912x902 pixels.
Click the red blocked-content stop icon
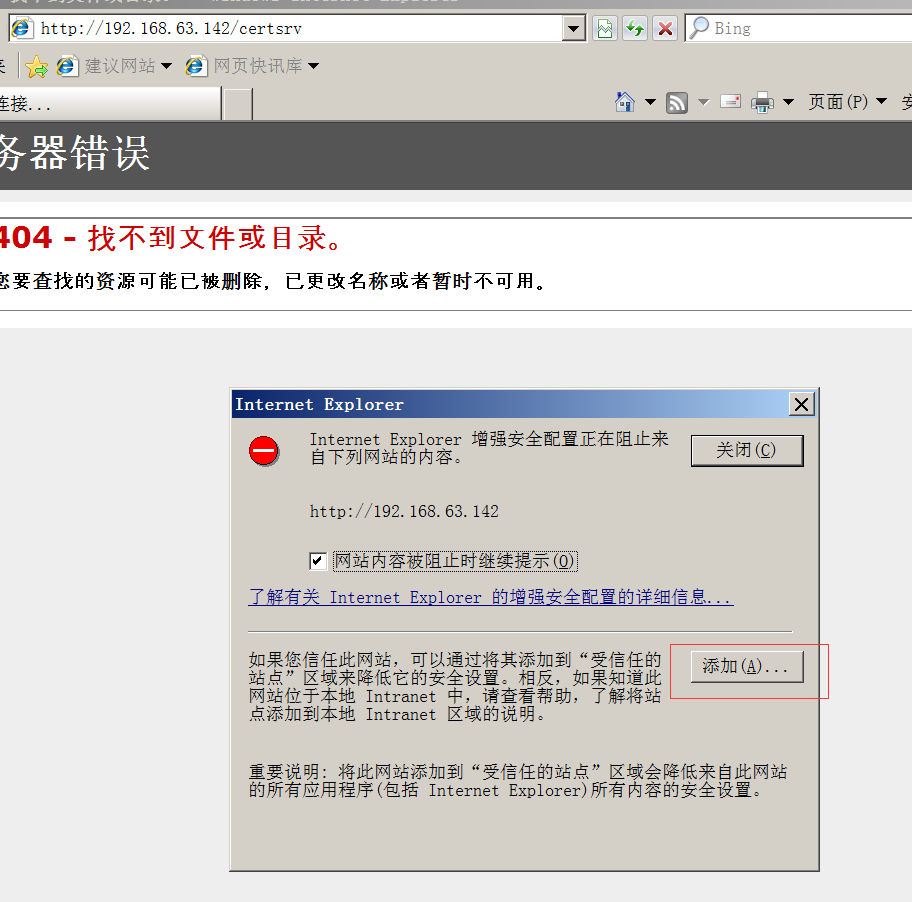263,451
